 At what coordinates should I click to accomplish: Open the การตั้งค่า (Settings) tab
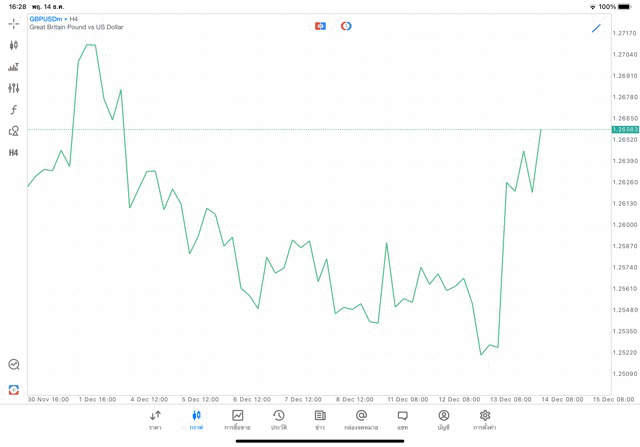pyautogui.click(x=485, y=419)
